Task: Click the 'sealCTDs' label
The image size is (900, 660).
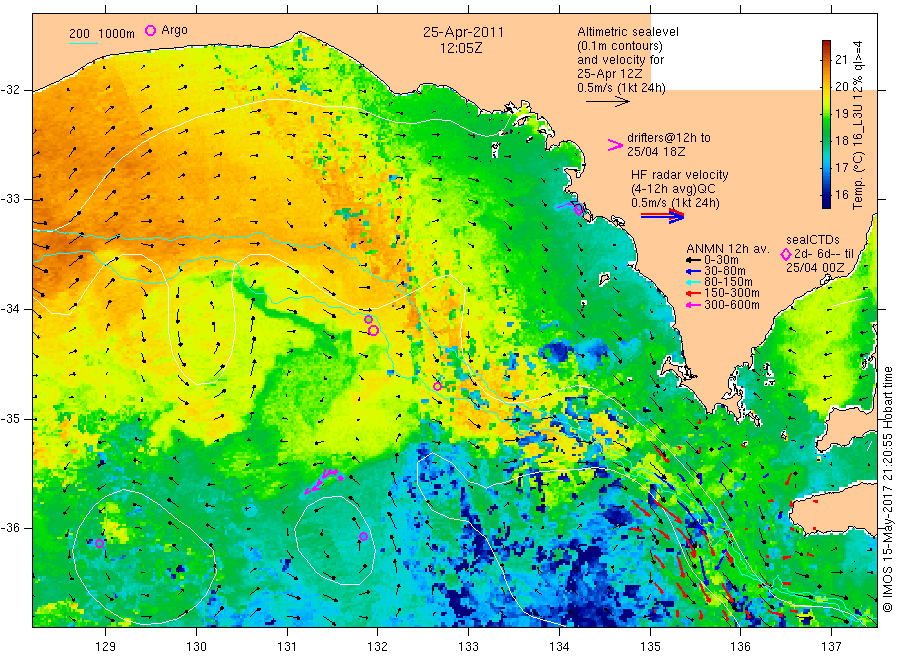Action: pos(813,240)
